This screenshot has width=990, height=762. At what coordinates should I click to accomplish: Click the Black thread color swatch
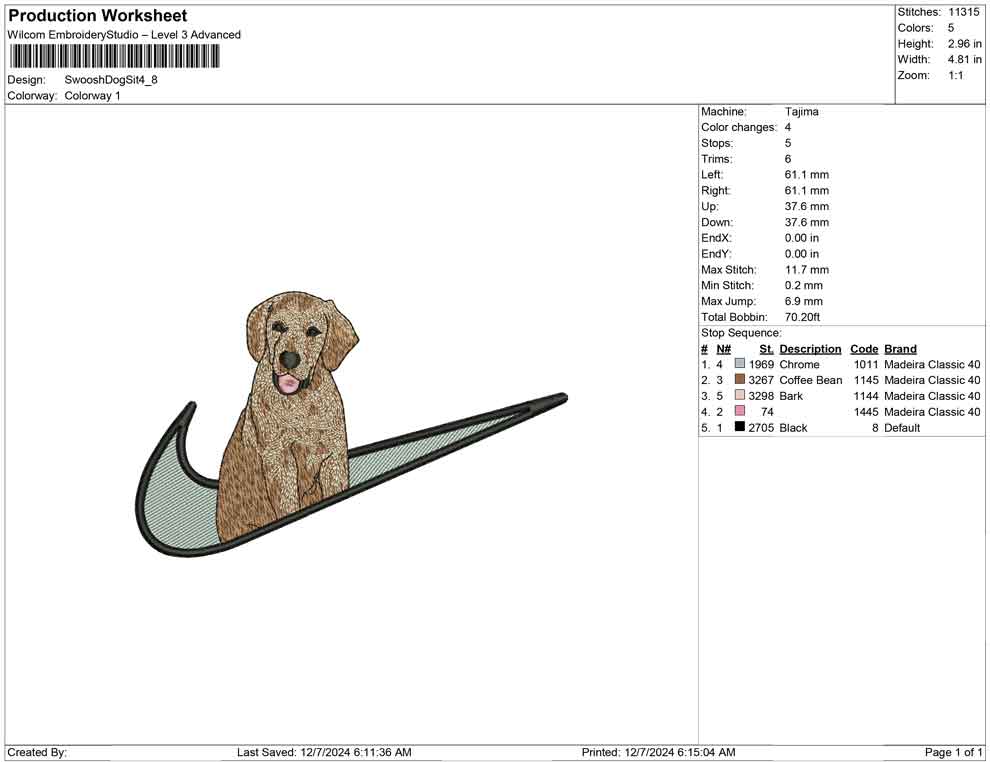click(739, 427)
